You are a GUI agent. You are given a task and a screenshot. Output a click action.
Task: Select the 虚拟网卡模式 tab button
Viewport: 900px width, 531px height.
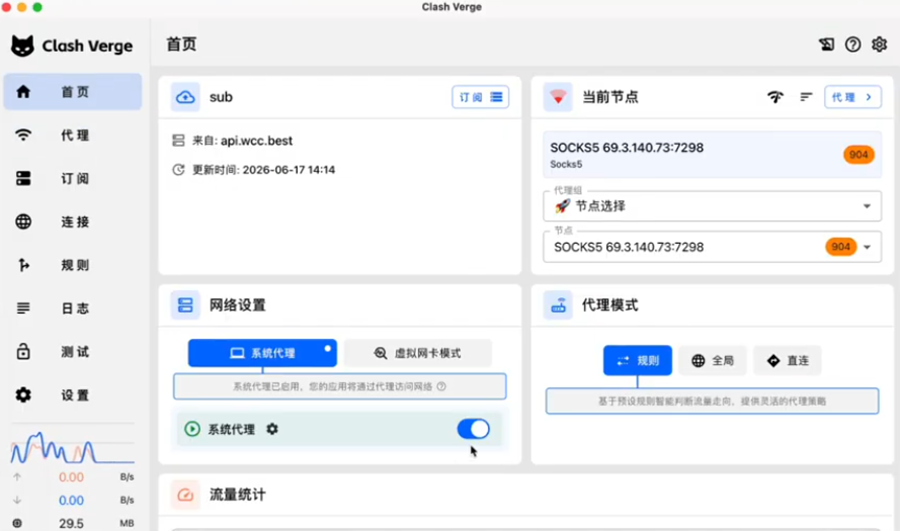tap(418, 353)
